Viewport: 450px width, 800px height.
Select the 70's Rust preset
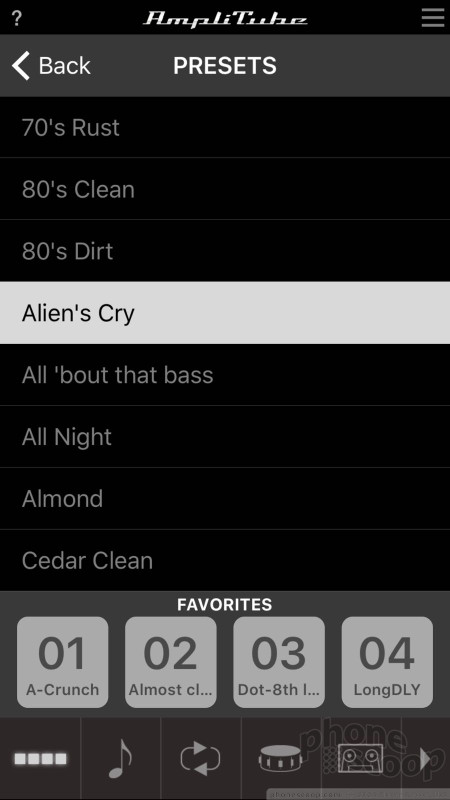(x=225, y=127)
